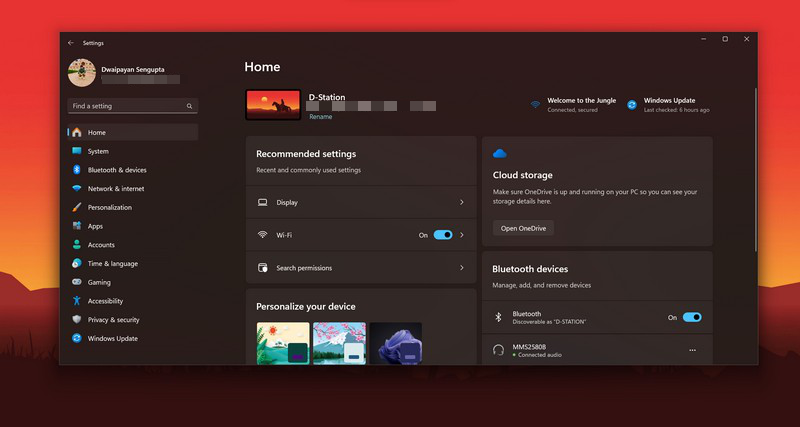Open the Time & language section
800x427 pixels.
[112, 264]
